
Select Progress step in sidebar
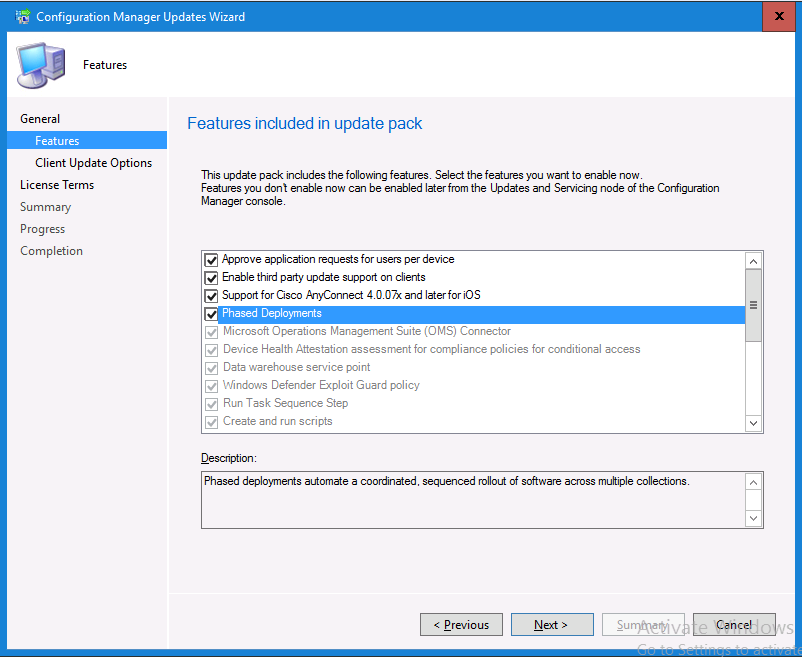42,229
